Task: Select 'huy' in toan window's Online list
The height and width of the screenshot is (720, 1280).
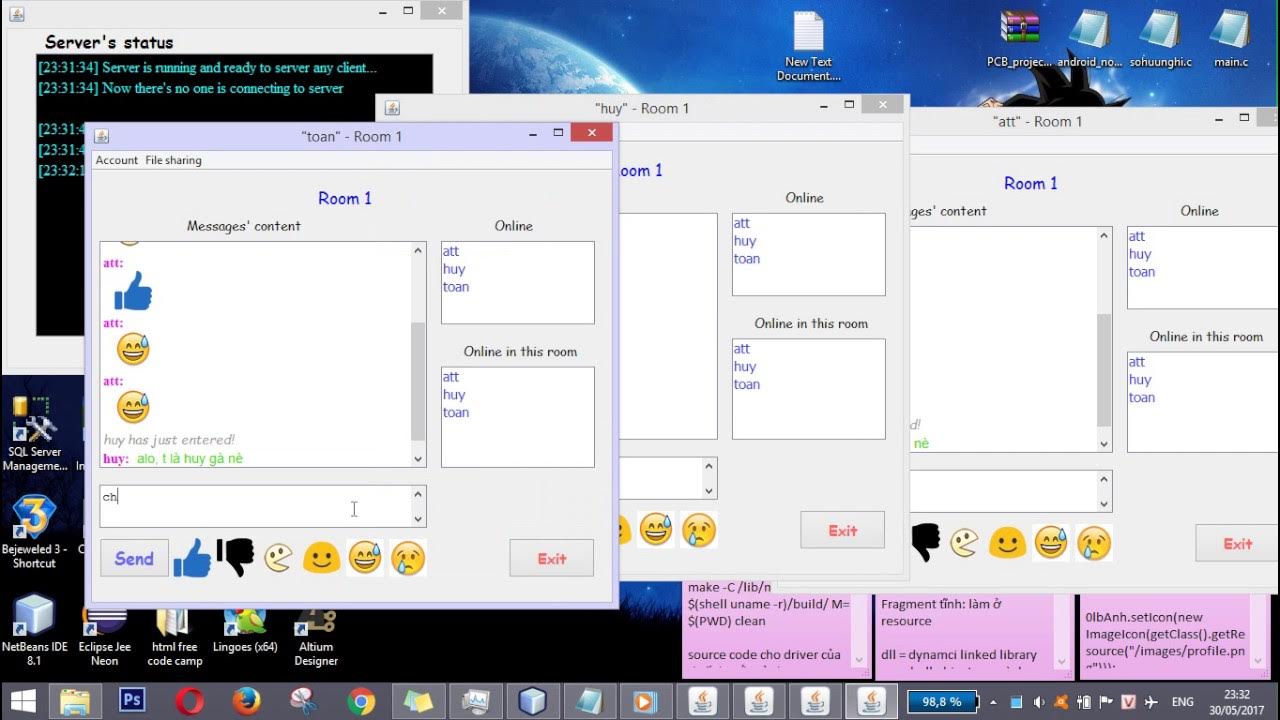Action: point(454,269)
